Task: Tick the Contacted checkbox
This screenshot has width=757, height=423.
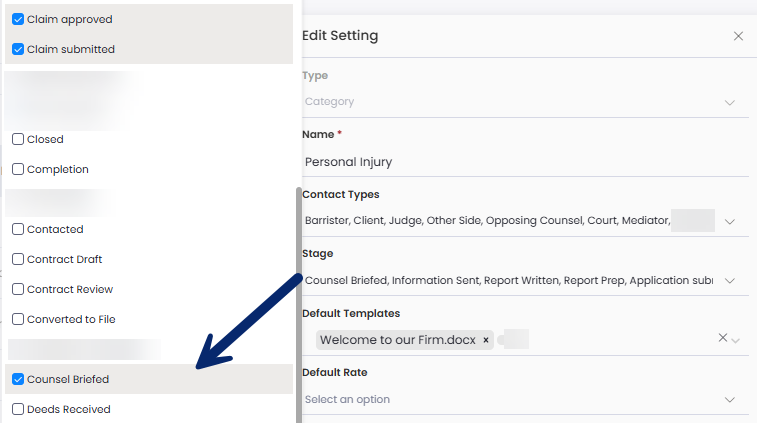Action: coord(18,229)
